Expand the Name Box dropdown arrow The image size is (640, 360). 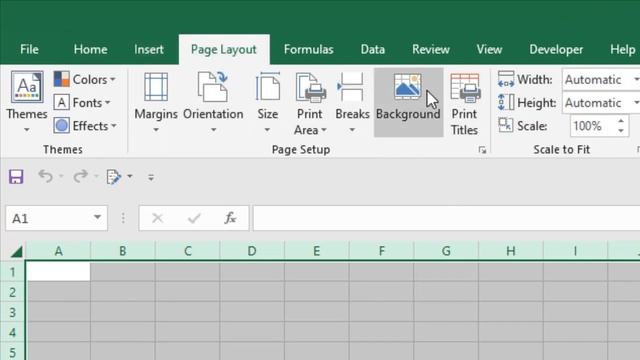click(97, 218)
